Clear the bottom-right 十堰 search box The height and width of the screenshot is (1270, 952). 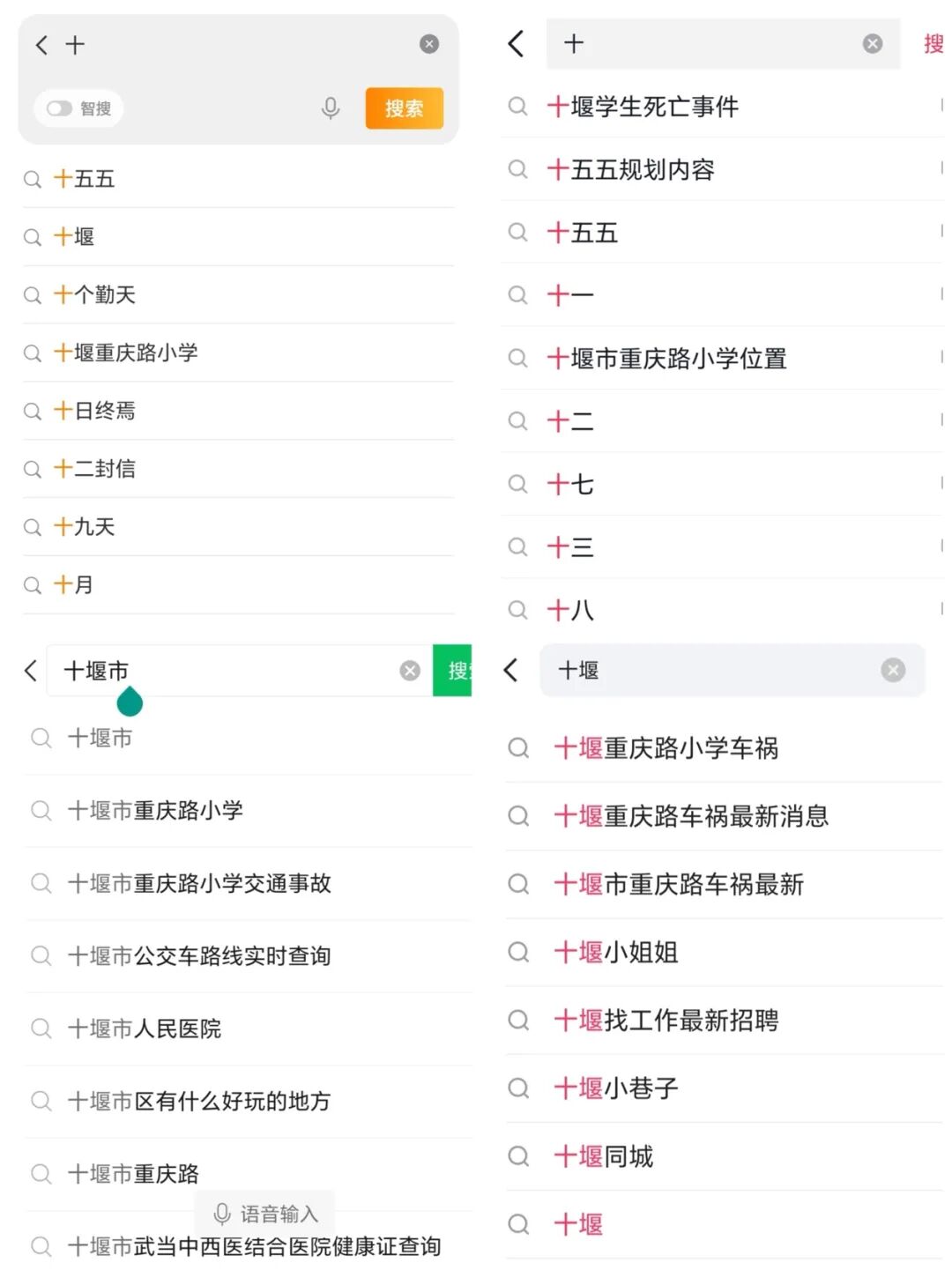pyautogui.click(x=893, y=671)
